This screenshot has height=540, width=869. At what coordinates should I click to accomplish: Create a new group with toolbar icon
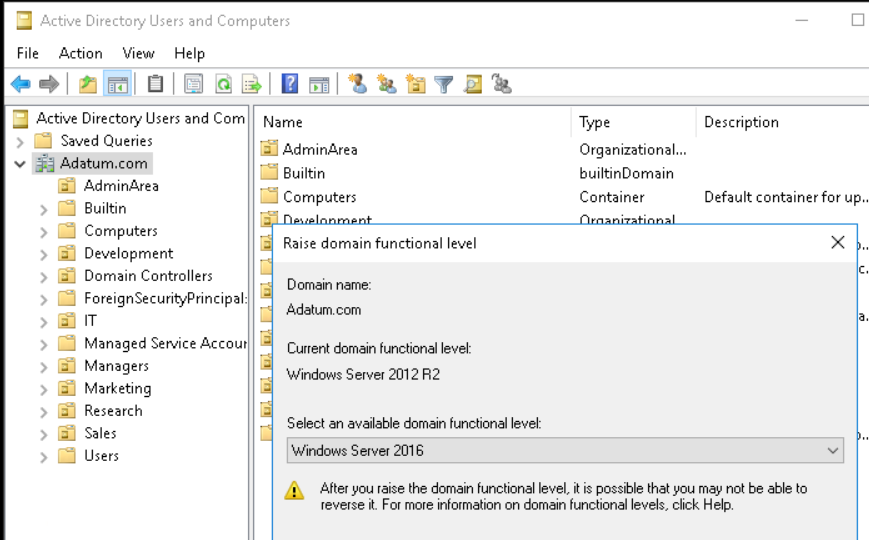click(386, 84)
